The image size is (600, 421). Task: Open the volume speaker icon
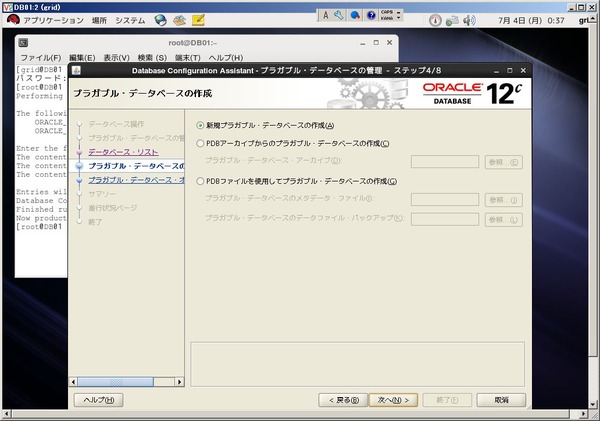469,20
